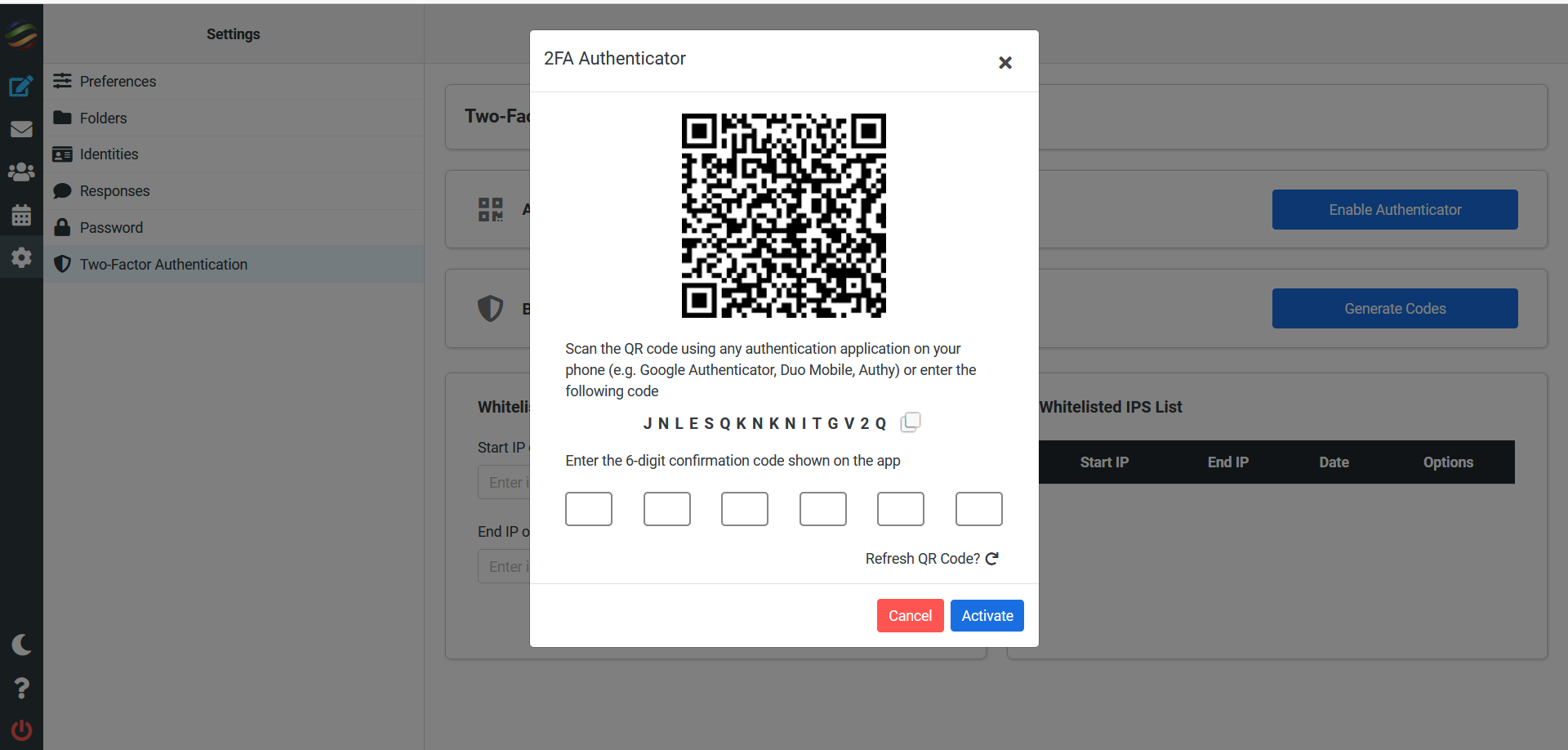Open Preferences in settings menu
The height and width of the screenshot is (750, 1568).
point(118,82)
